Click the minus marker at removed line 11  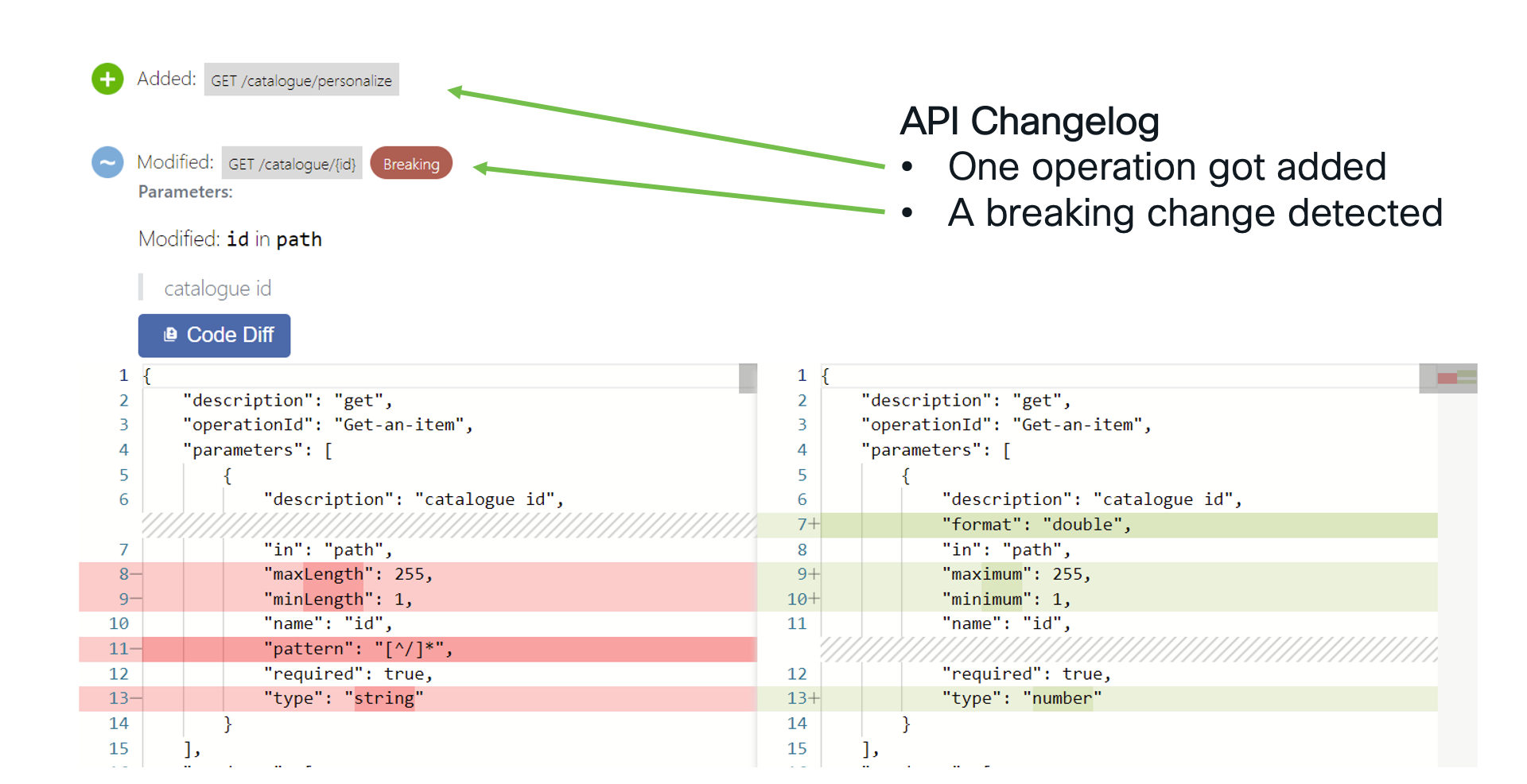coord(136,649)
